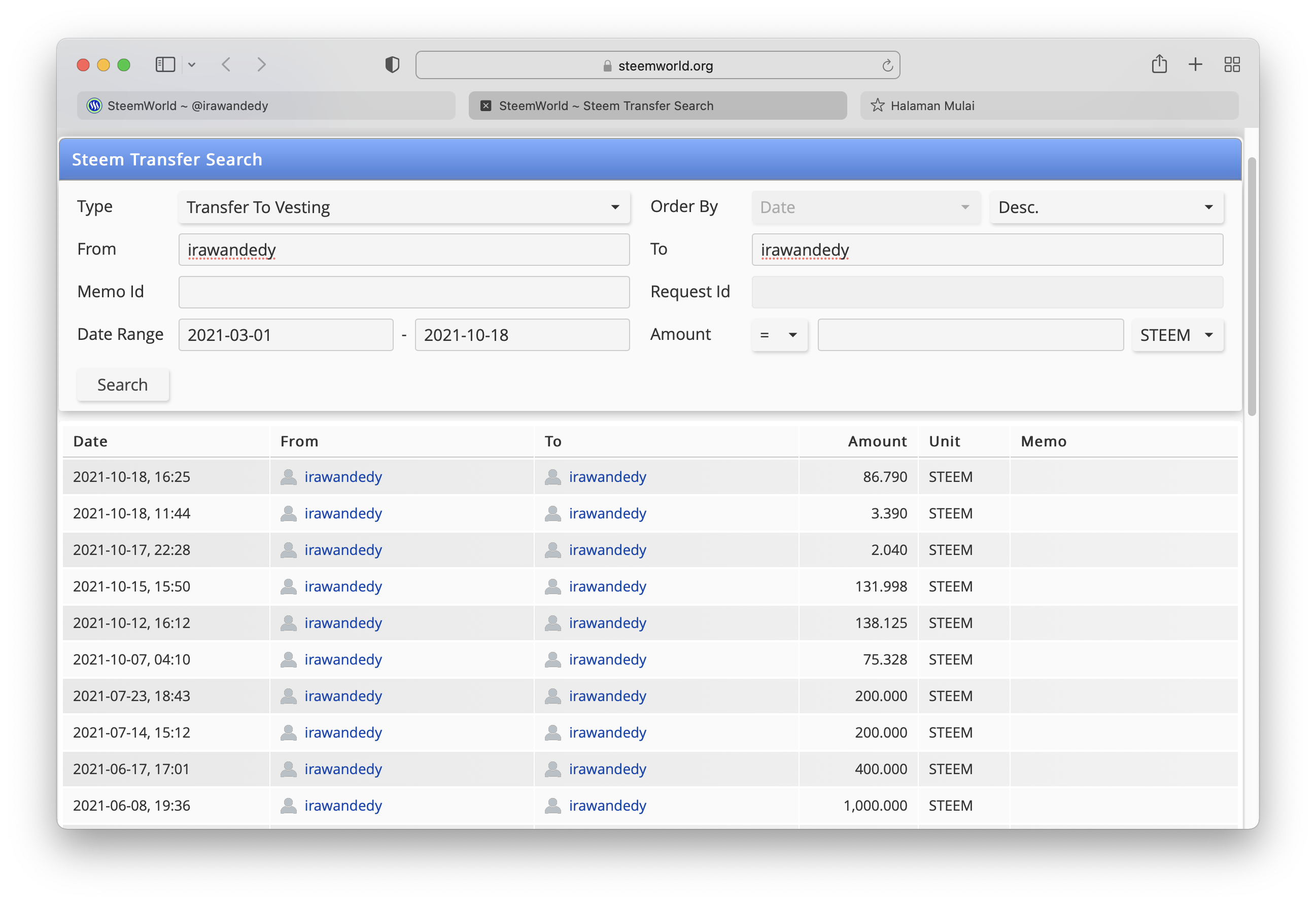Image resolution: width=1316 pixels, height=904 pixels.
Task: Focus the Request Id input field
Action: tap(987, 292)
